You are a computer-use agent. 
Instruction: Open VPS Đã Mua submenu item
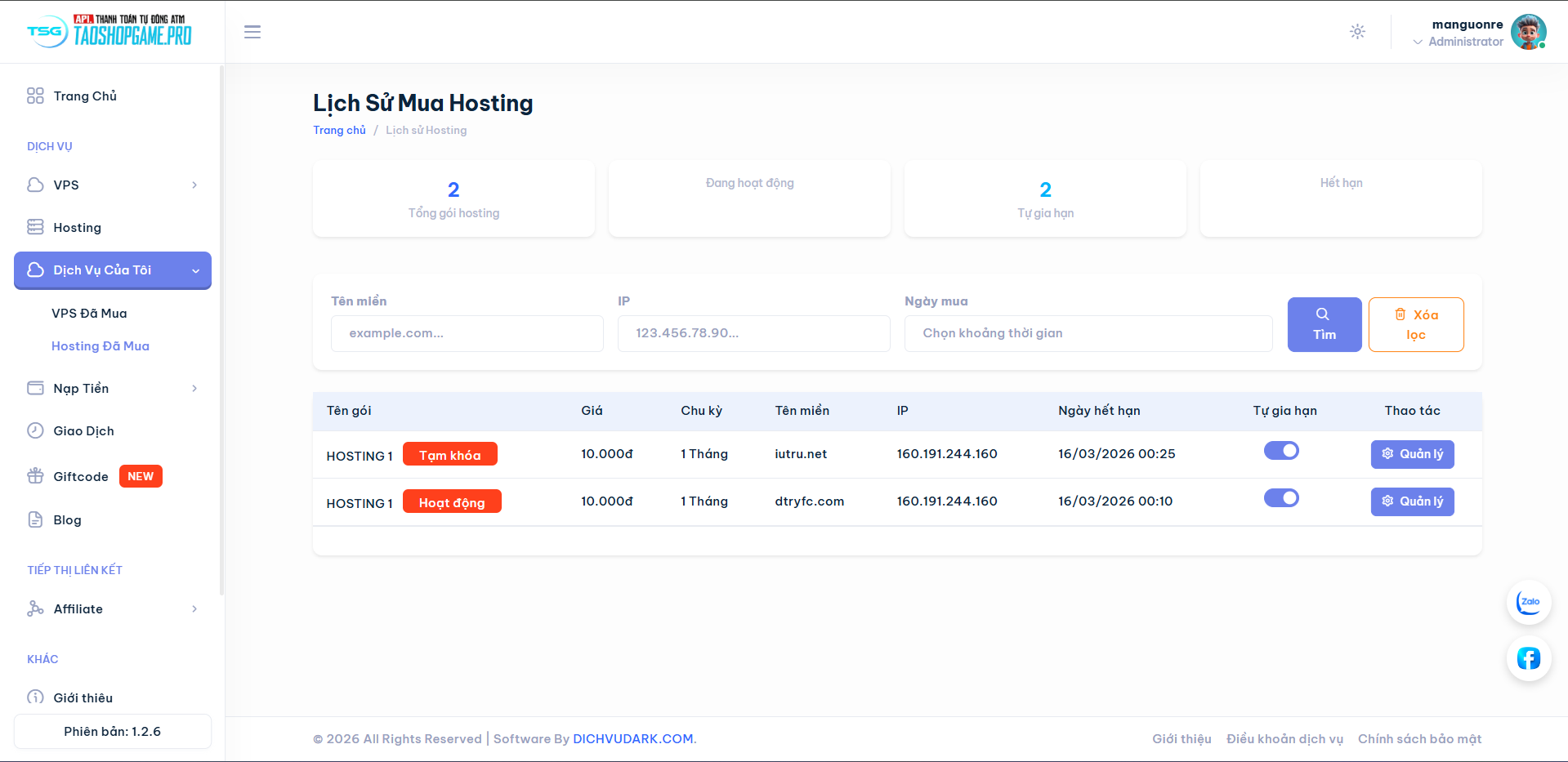pos(89,314)
